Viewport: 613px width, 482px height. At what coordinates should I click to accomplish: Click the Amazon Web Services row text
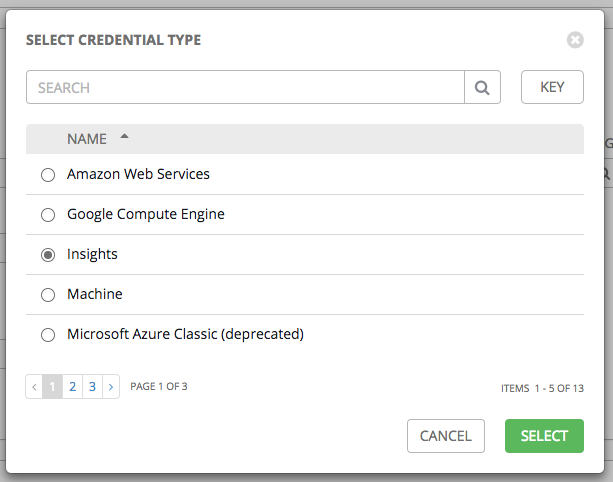[x=138, y=174]
